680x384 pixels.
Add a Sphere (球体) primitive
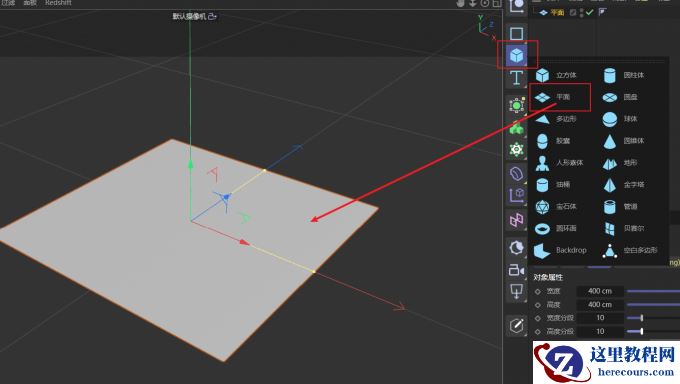click(620, 119)
